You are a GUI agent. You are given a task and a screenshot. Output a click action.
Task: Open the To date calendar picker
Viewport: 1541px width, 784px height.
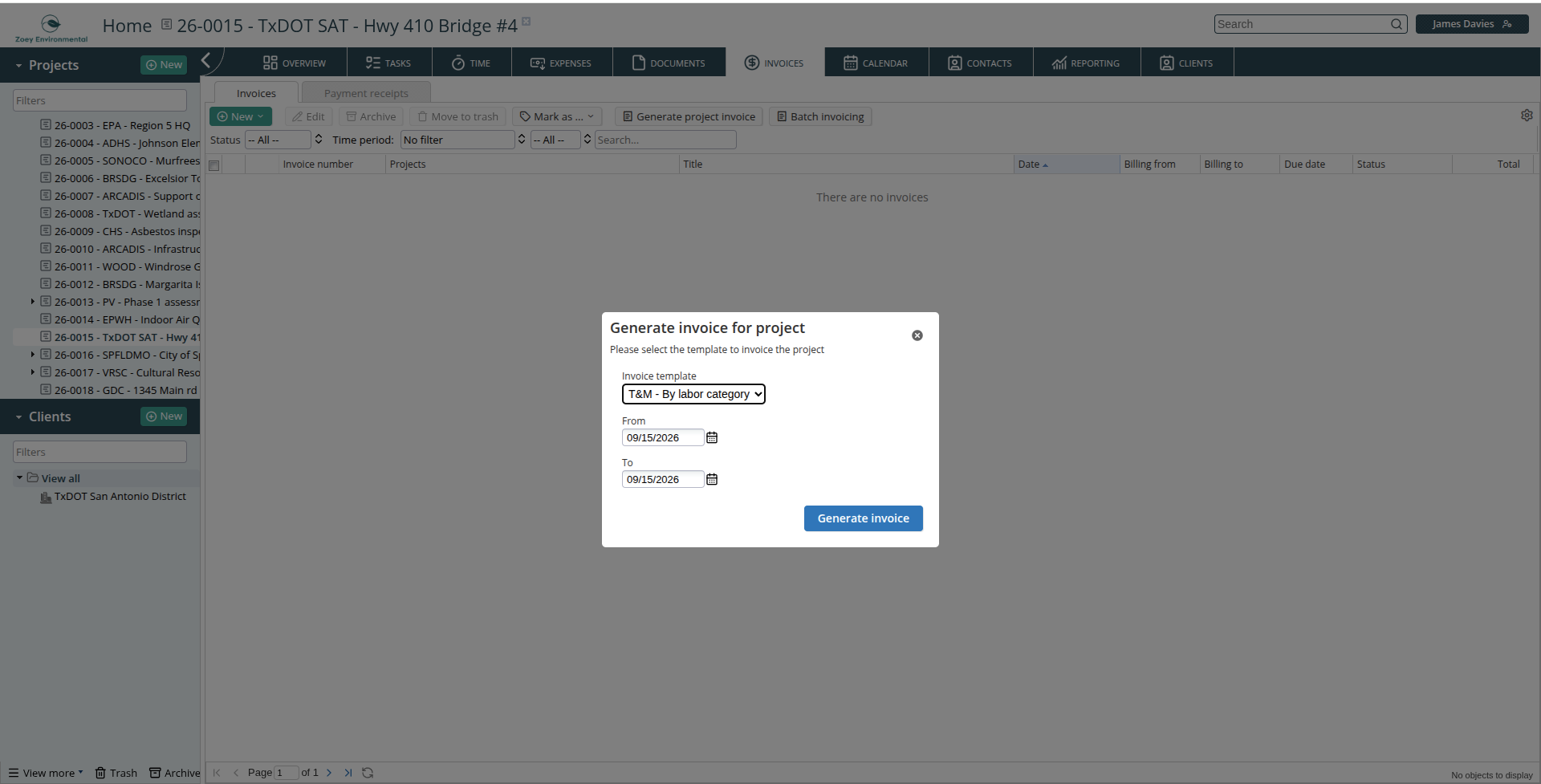coord(712,479)
